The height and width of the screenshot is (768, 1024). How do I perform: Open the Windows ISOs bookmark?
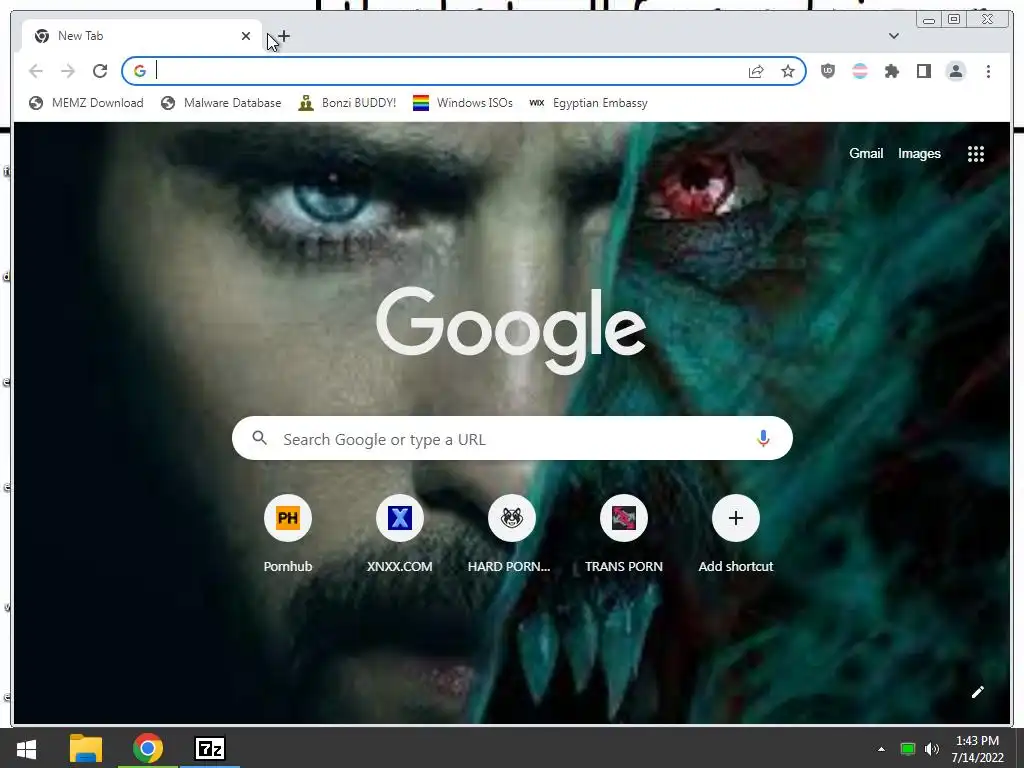pos(463,103)
